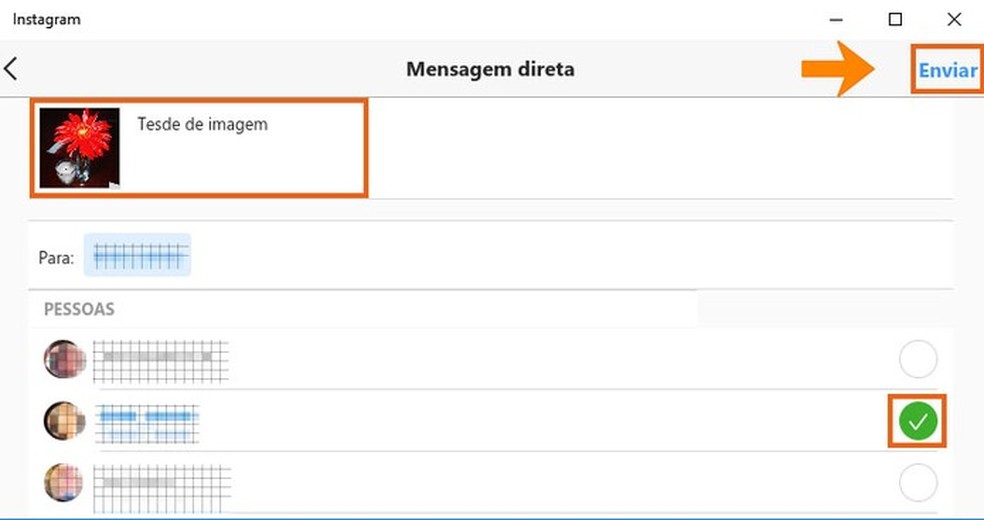Click the first person's profile avatar
The width and height of the screenshot is (984, 520).
(65, 359)
